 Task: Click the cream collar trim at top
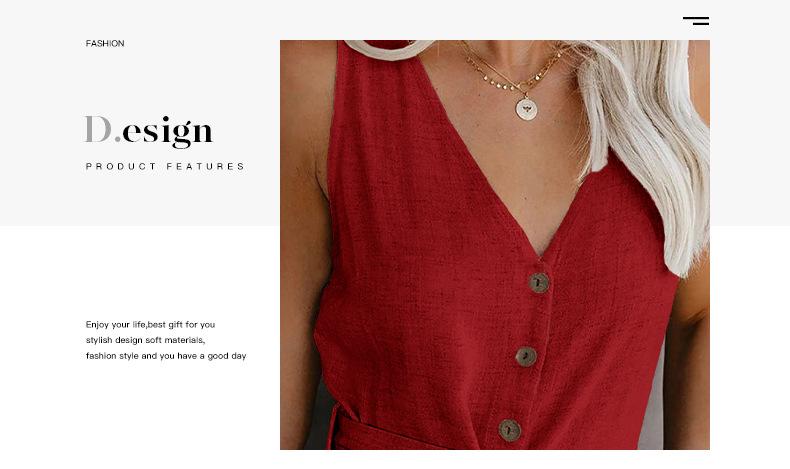(x=388, y=49)
